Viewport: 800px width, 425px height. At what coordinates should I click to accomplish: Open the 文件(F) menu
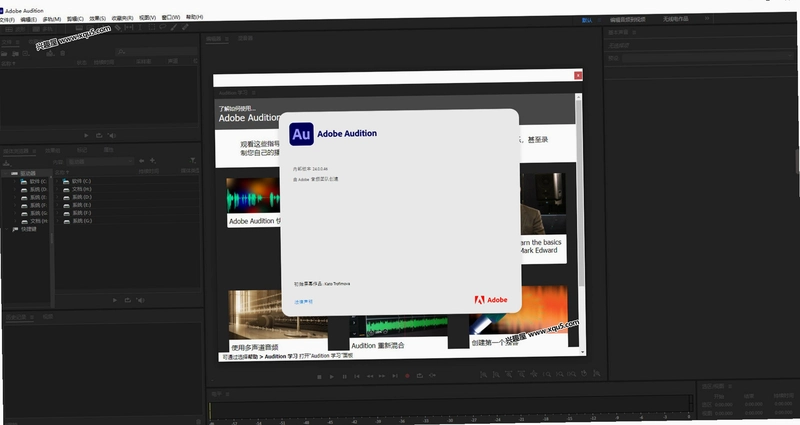coord(7,20)
